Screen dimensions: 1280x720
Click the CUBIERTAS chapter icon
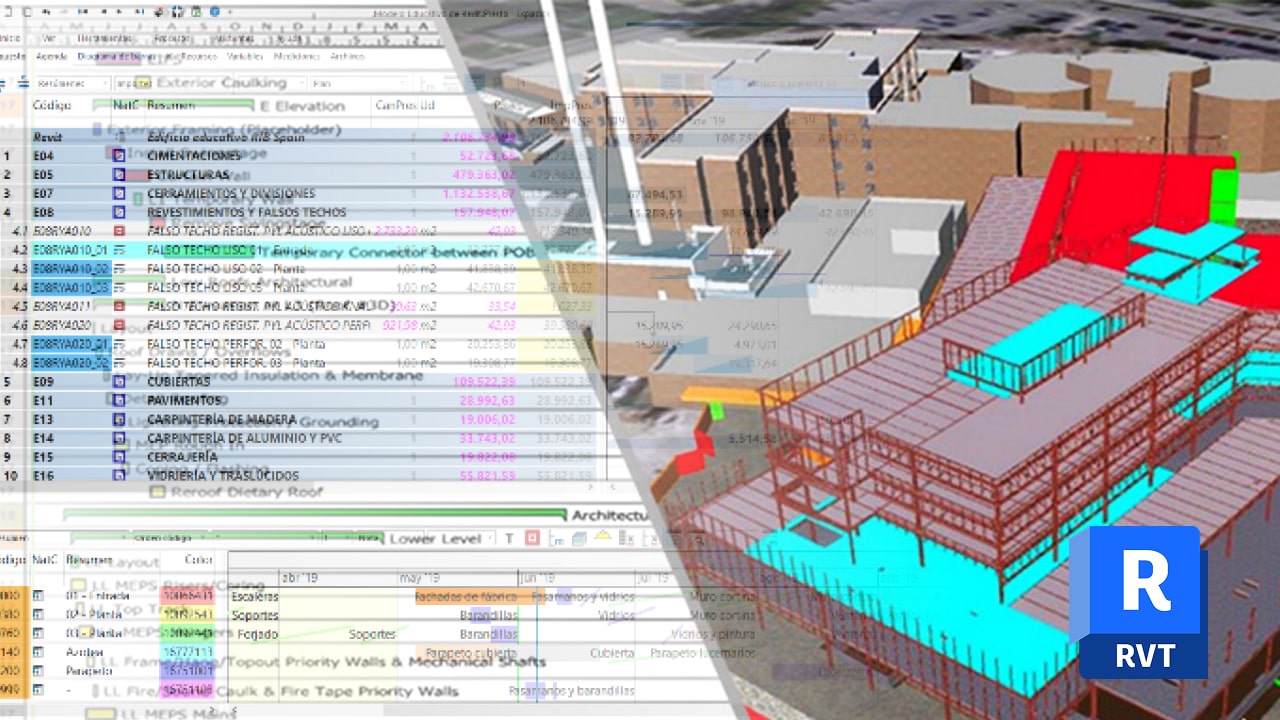(119, 382)
